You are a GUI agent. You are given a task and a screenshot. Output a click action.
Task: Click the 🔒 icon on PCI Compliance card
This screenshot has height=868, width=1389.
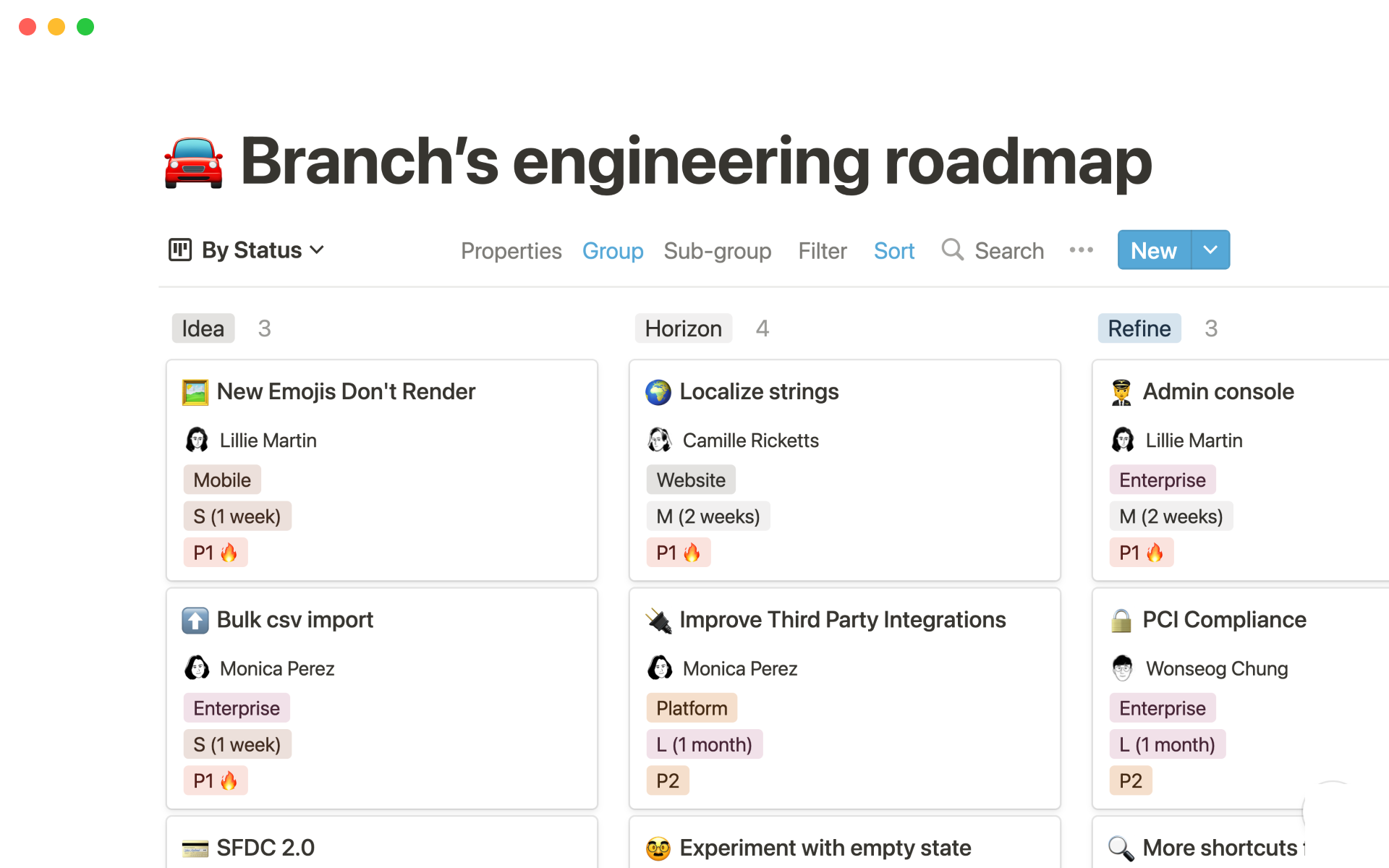coord(1123,618)
